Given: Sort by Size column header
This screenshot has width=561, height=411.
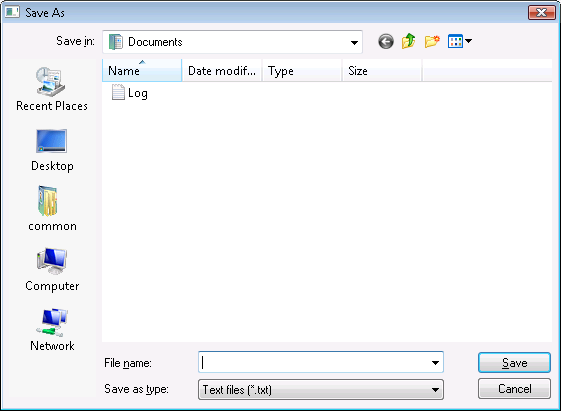Looking at the screenshot, I should pos(382,70).
